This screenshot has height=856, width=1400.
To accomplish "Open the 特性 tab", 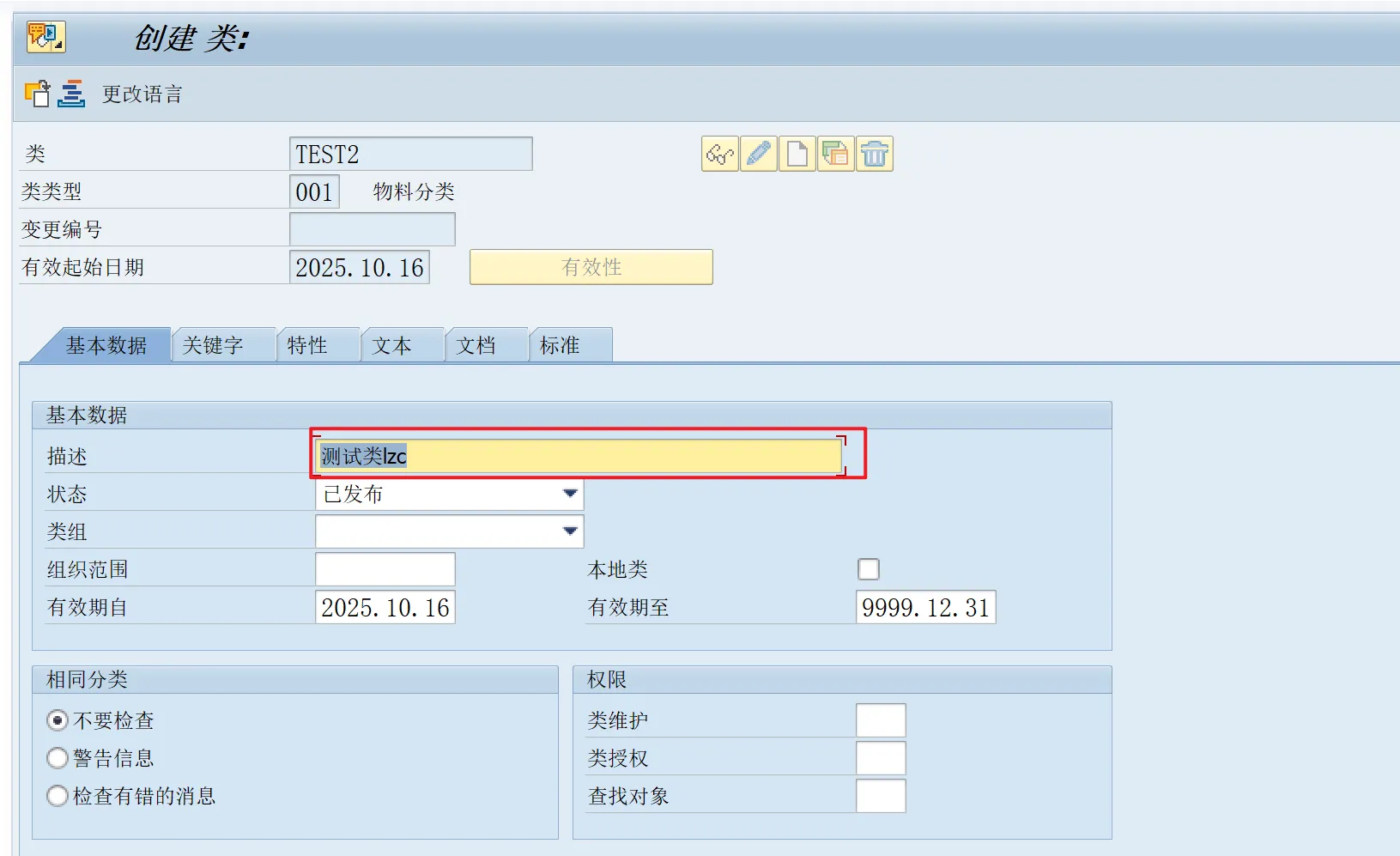I will 307,345.
